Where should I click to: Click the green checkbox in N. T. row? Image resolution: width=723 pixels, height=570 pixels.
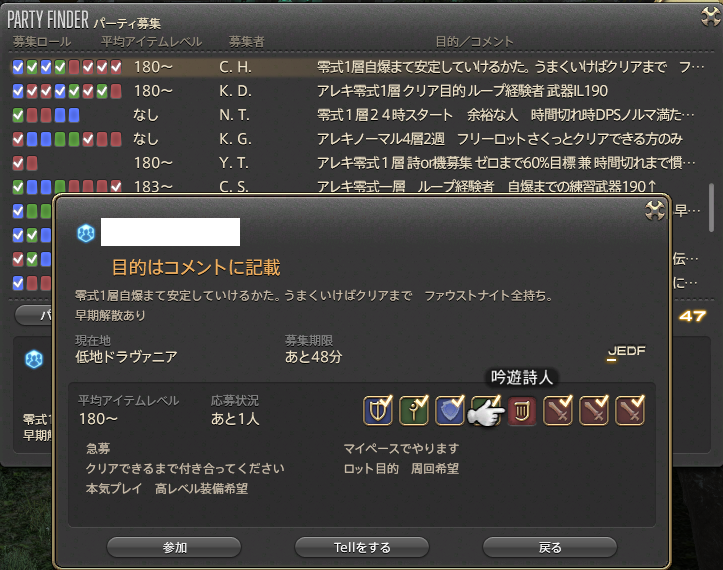tap(18, 115)
